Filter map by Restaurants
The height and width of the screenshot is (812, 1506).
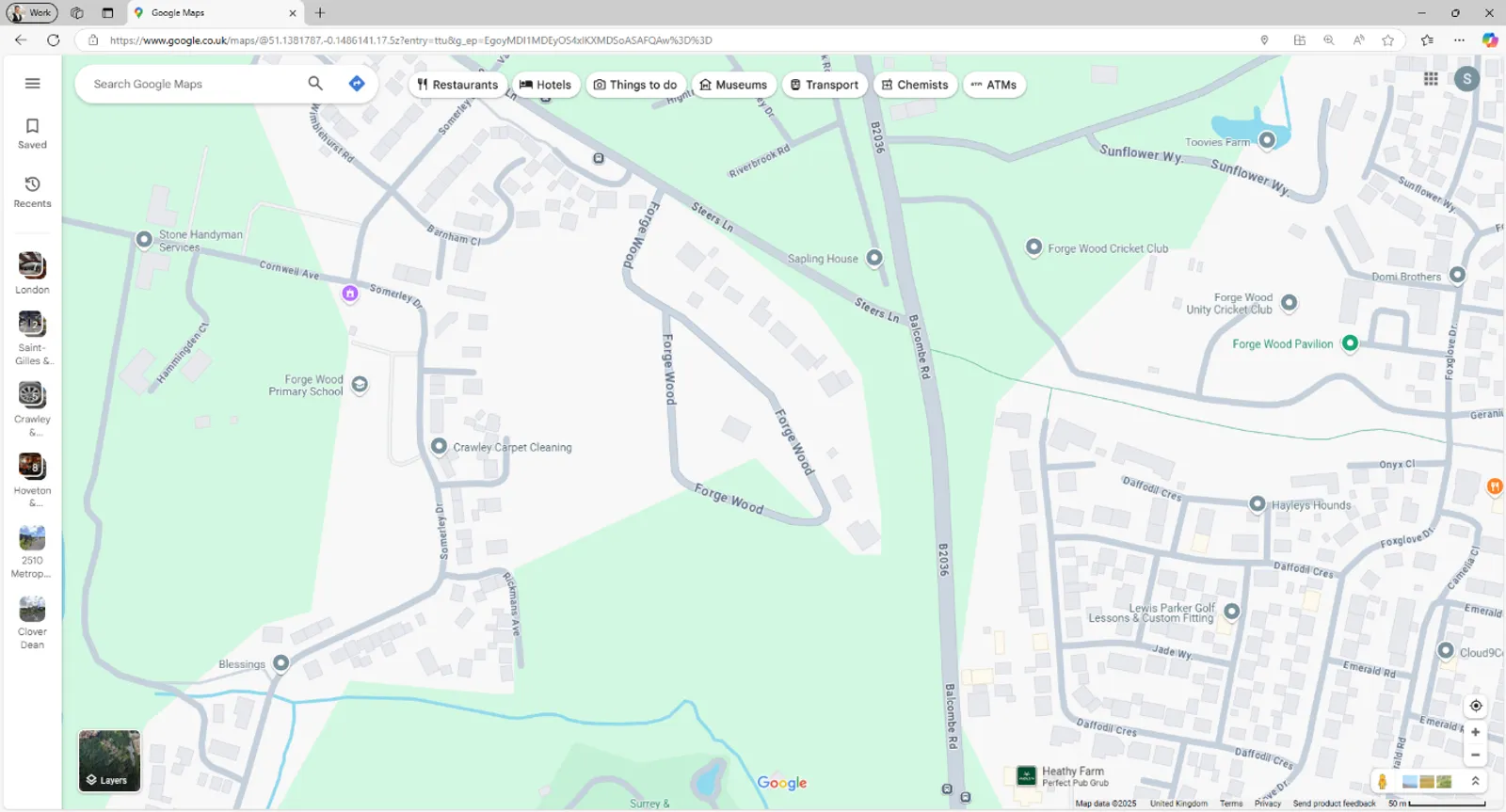[x=457, y=85]
